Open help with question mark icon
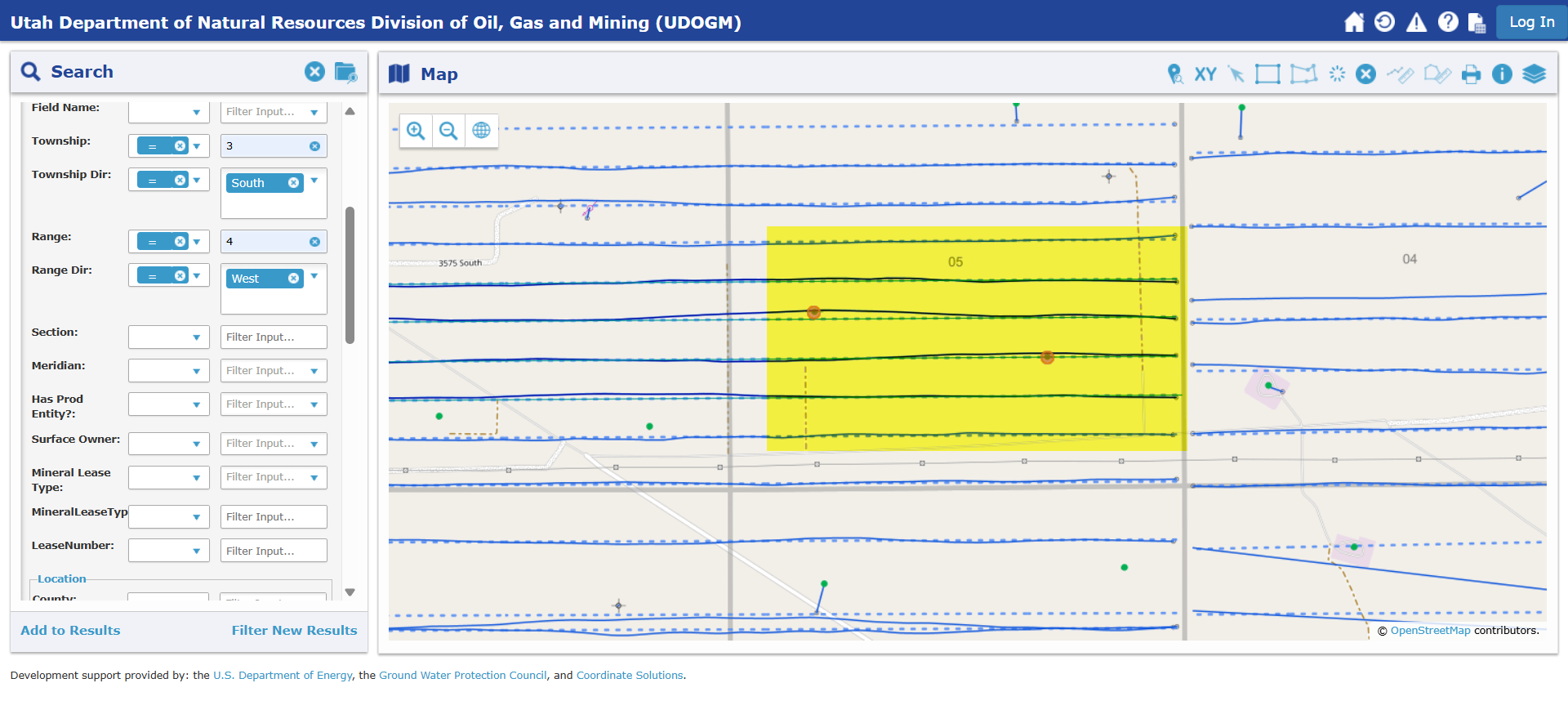Image resolution: width=1568 pixels, height=710 pixels. click(1448, 22)
